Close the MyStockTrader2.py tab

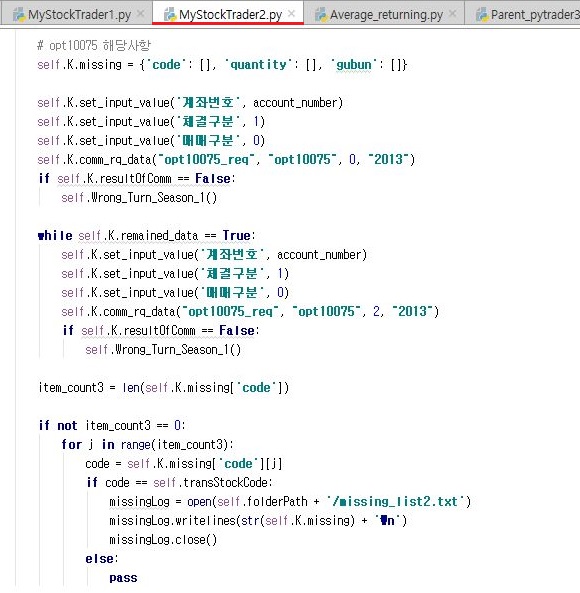tap(292, 14)
